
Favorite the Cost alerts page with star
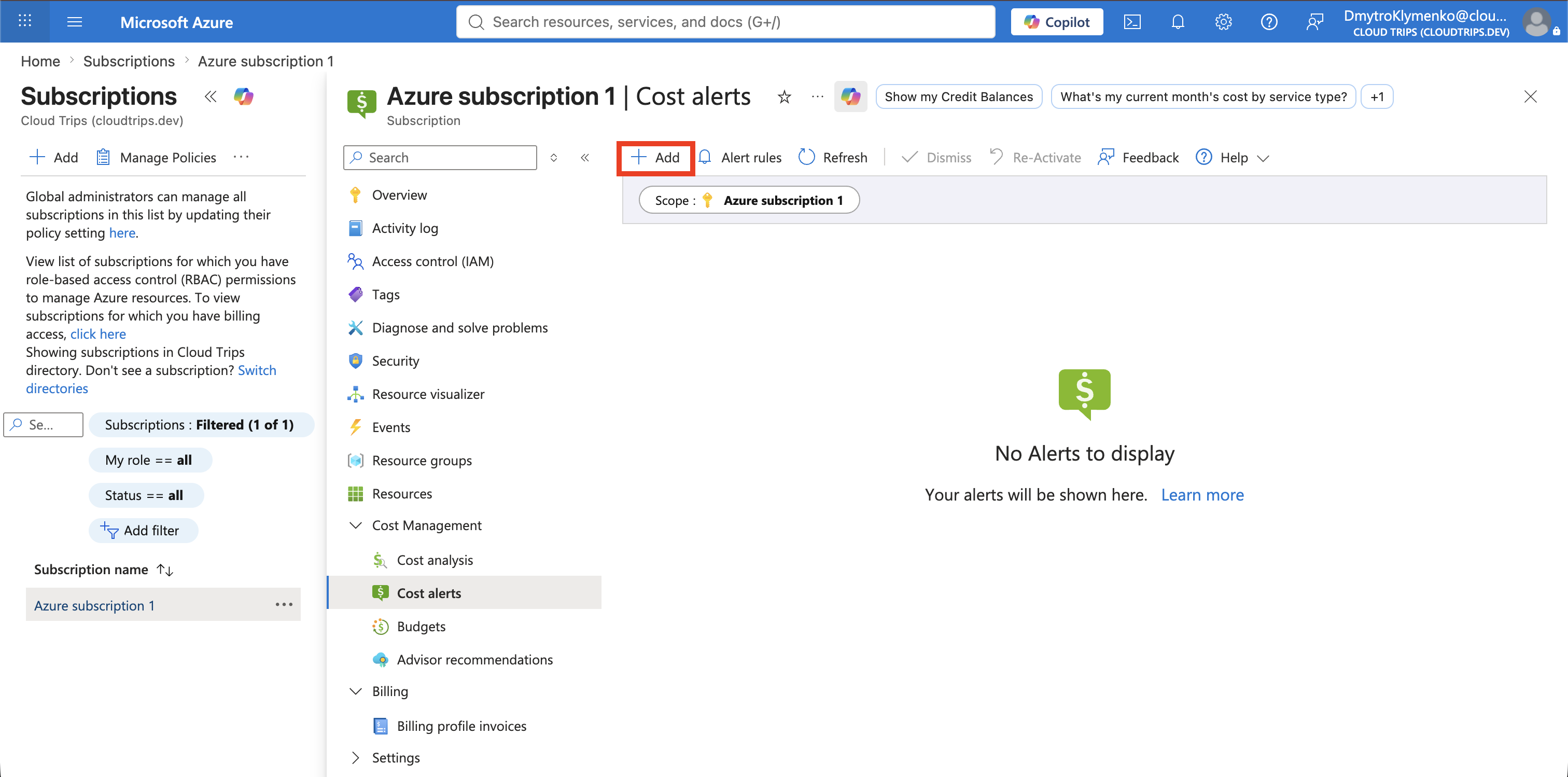[784, 97]
